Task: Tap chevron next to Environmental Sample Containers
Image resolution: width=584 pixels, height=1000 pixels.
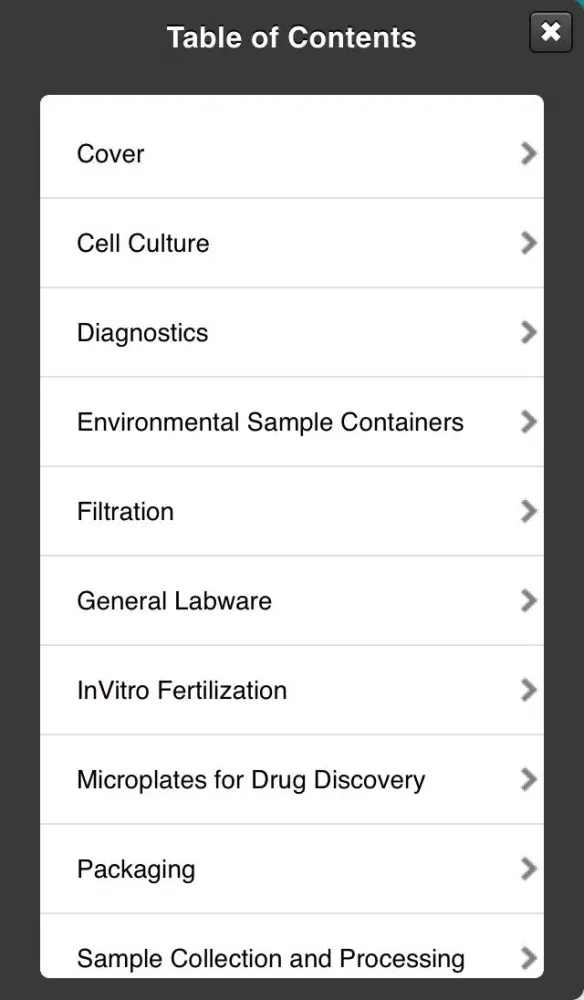Action: point(529,422)
